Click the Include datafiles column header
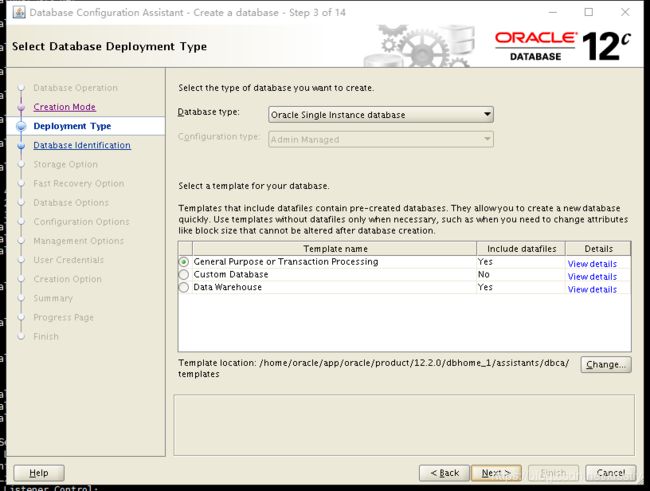This screenshot has width=650, height=491. [x=521, y=248]
